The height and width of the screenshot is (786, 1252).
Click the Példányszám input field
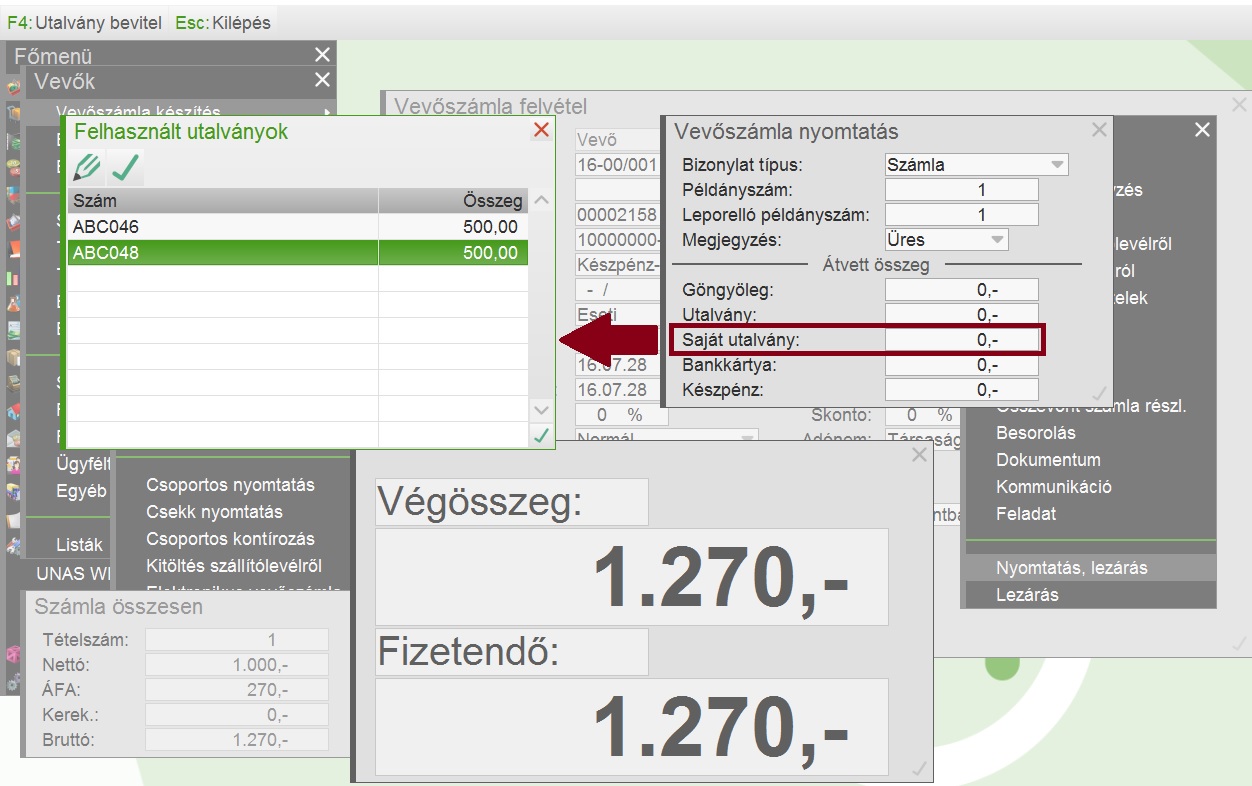tap(961, 190)
